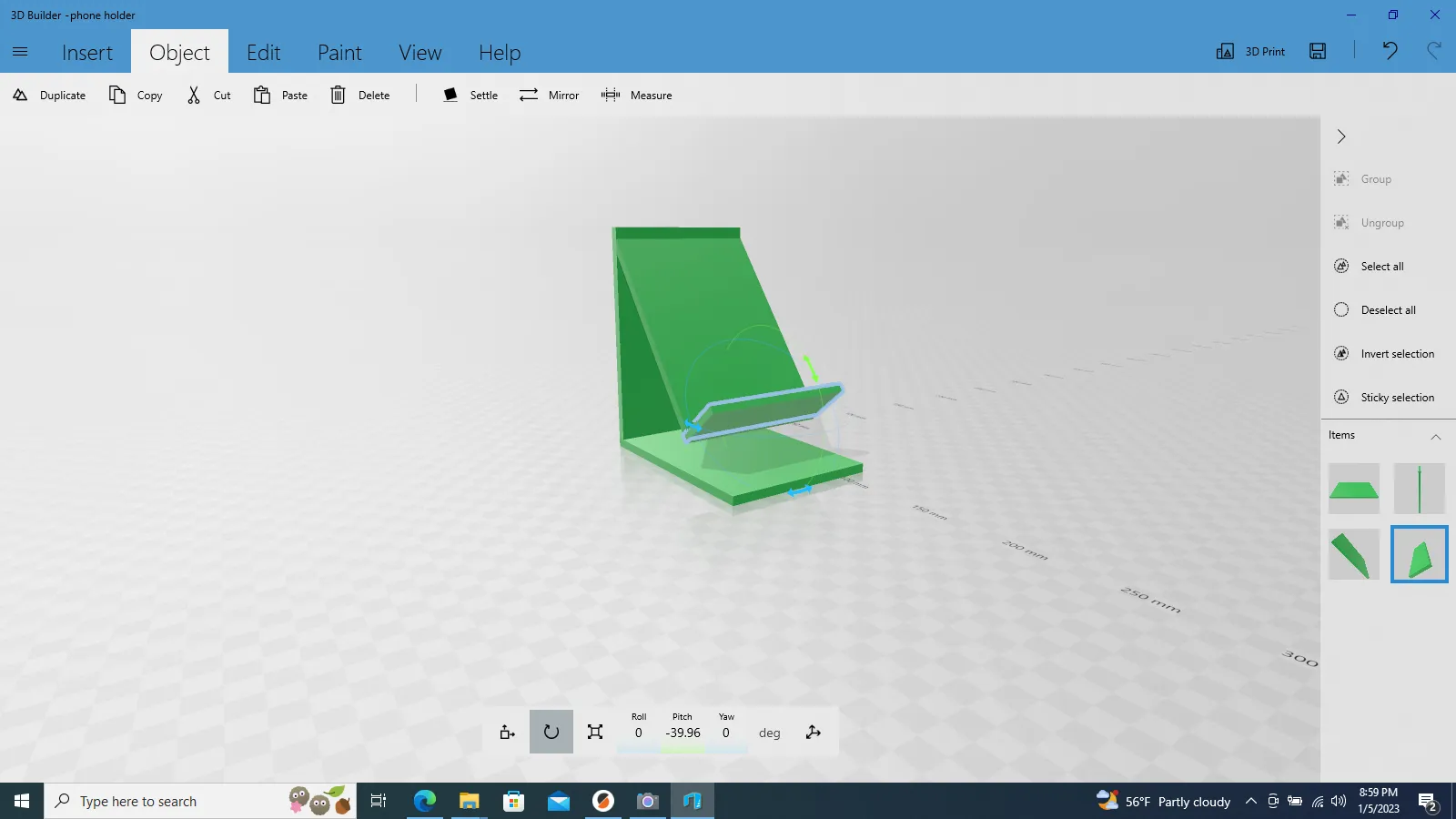
Task: Edit the Pitch angle value
Action: tap(682, 733)
